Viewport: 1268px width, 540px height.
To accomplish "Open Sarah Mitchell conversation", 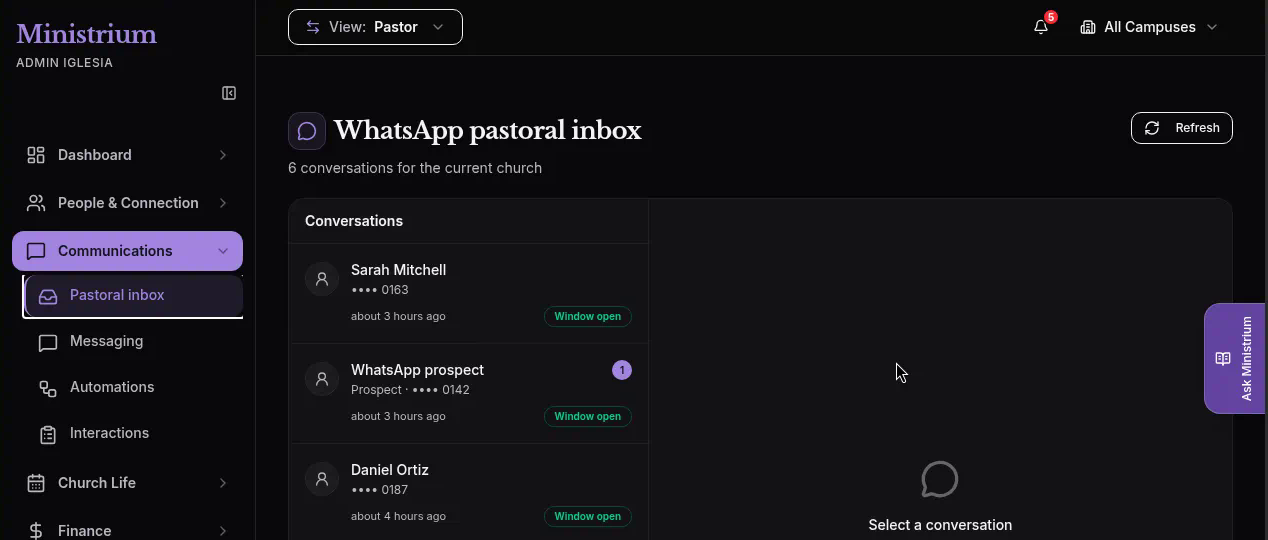I will [x=469, y=293].
